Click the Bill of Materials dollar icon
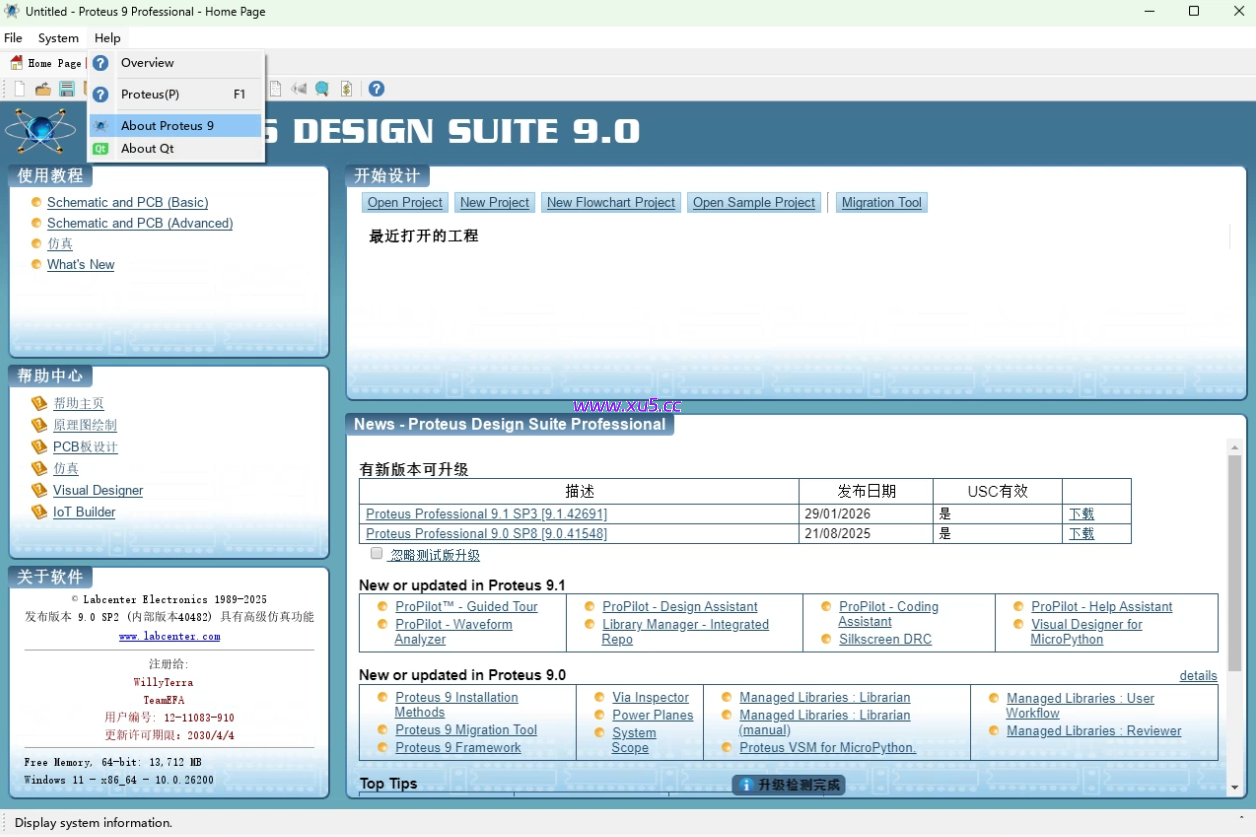Viewport: 1256px width, 837px height. coord(346,89)
